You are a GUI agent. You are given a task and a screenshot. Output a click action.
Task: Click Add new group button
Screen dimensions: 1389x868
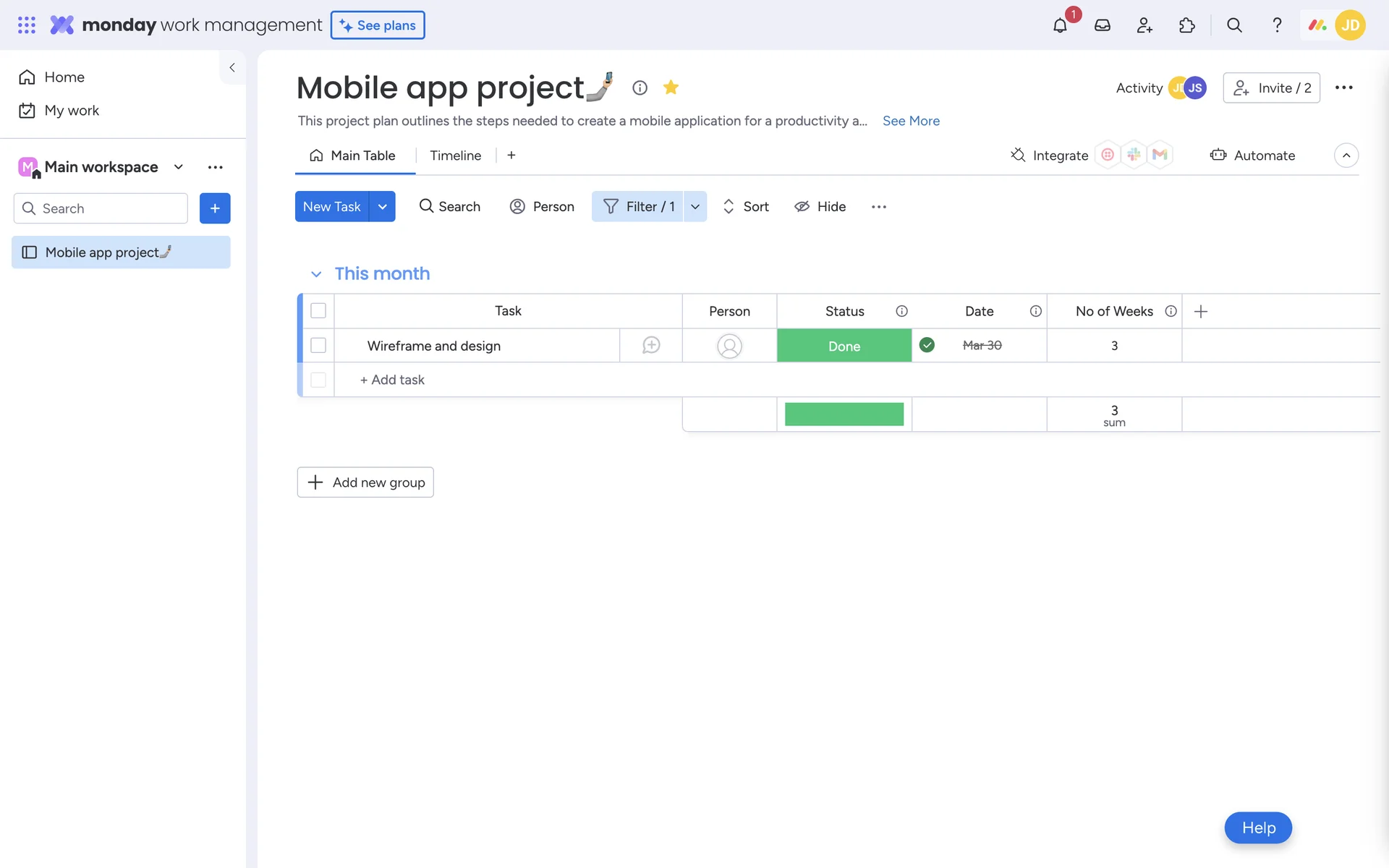click(365, 482)
